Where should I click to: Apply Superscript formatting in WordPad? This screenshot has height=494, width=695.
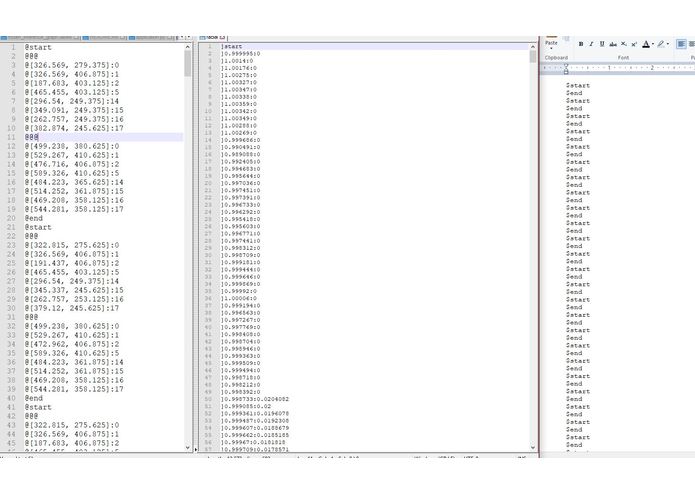(x=634, y=44)
